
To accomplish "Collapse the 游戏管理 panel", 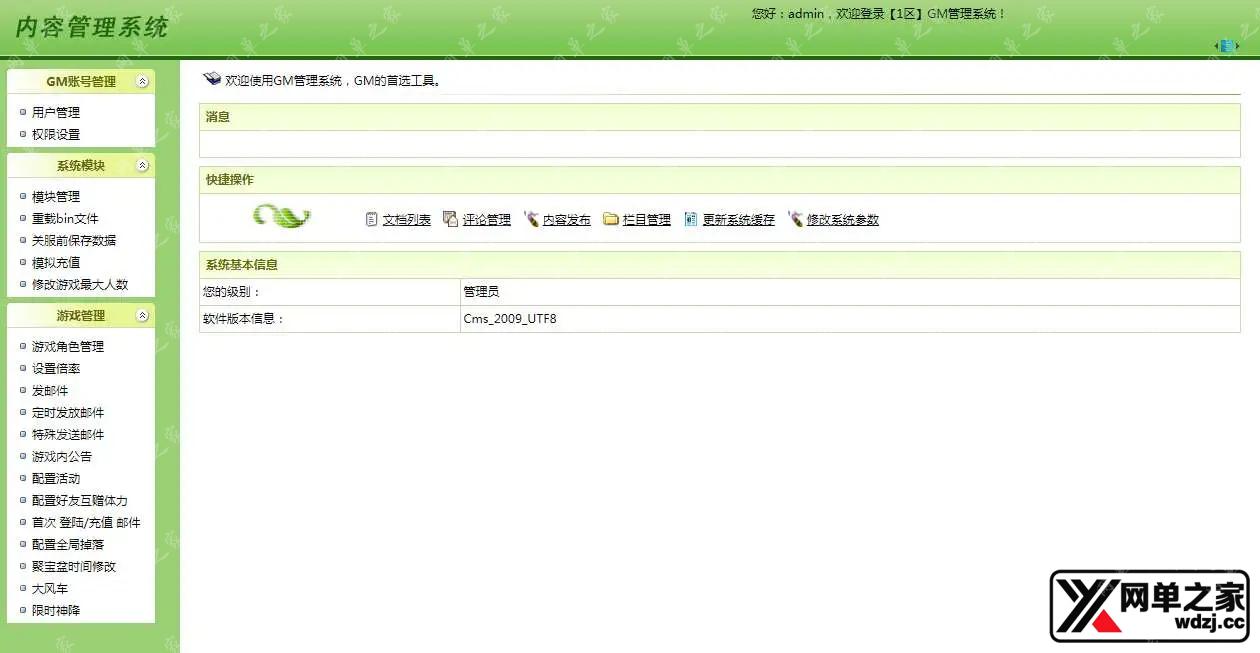I will coord(142,315).
